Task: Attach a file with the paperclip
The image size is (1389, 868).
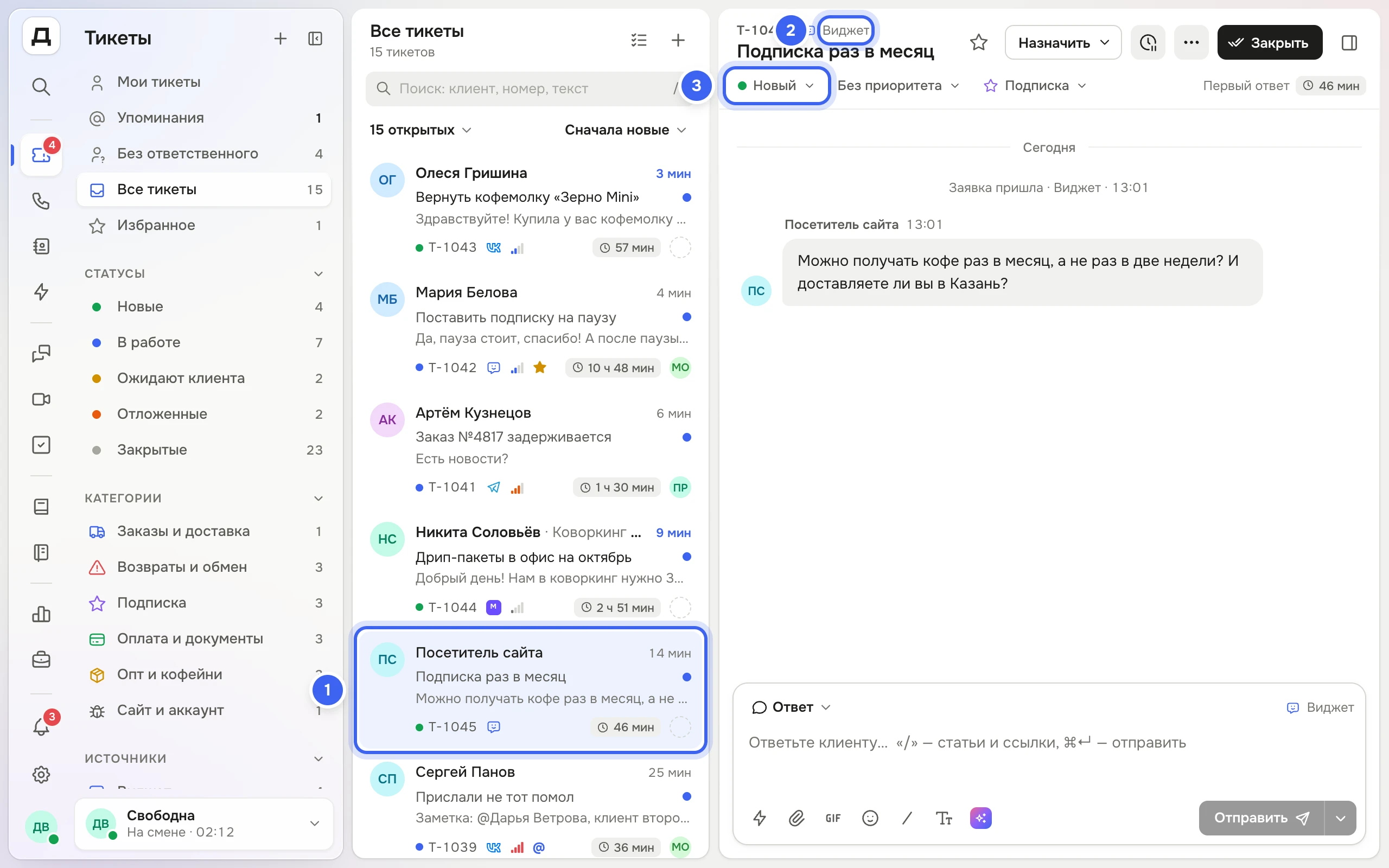Action: click(796, 818)
